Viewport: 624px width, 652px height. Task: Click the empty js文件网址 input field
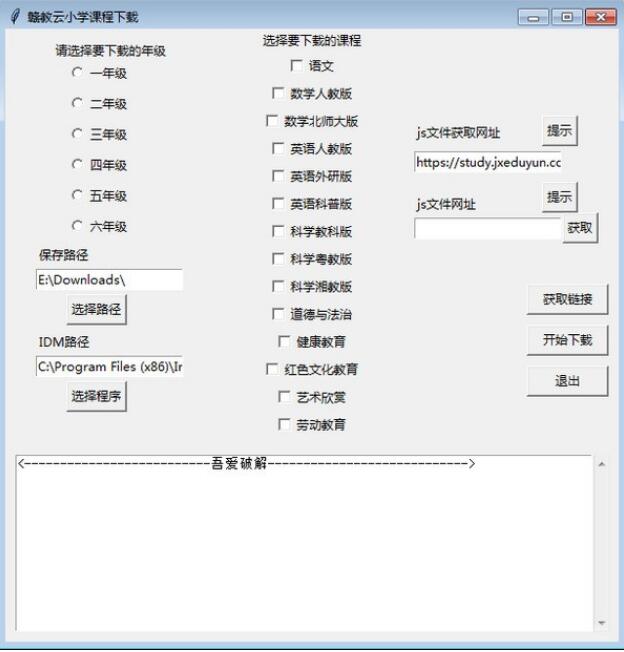488,228
